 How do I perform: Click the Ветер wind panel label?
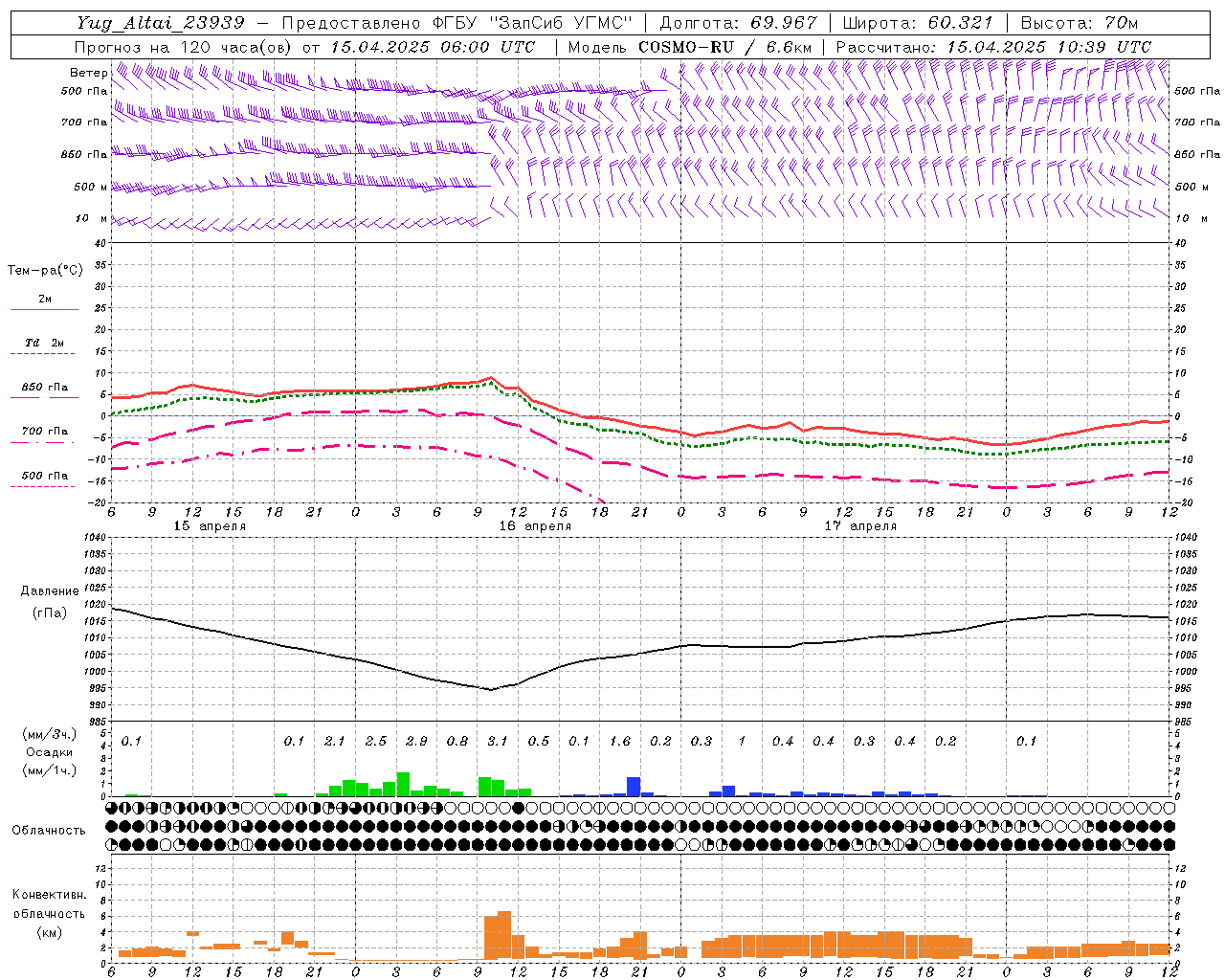click(88, 73)
